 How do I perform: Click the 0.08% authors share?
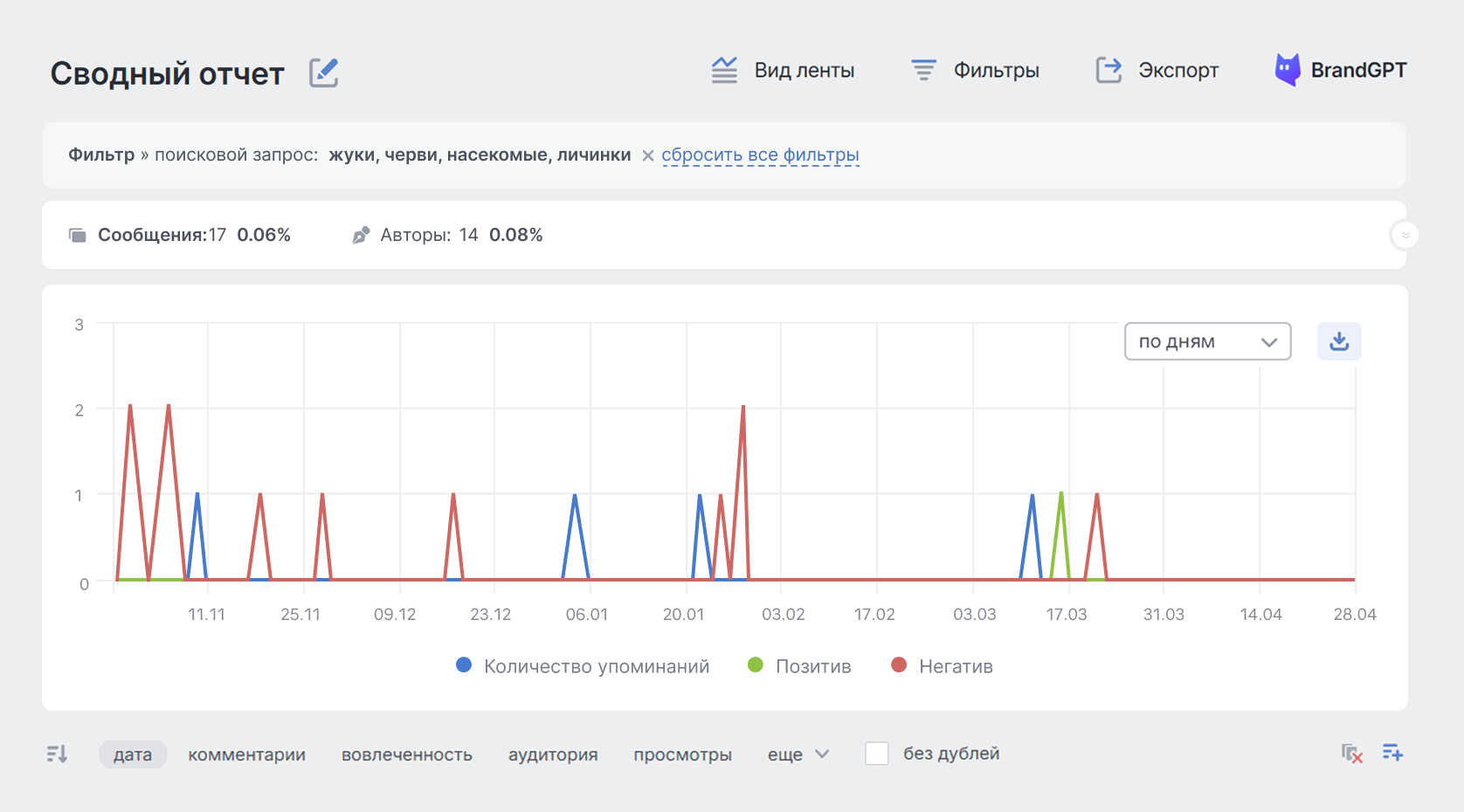click(516, 235)
